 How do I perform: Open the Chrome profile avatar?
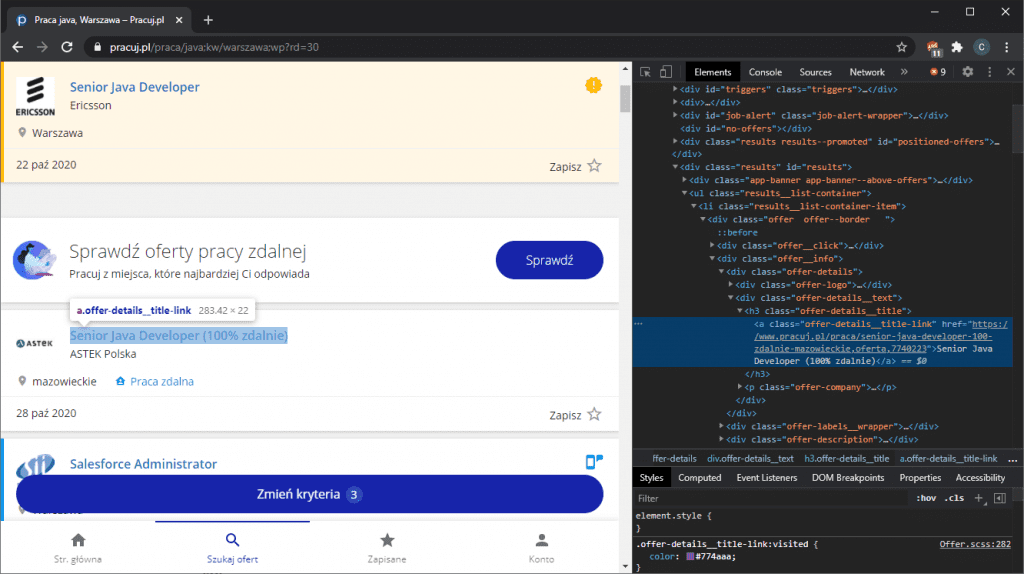[981, 47]
